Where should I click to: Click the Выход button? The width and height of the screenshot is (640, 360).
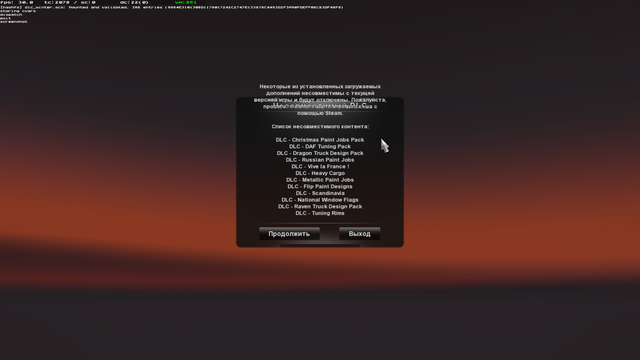click(360, 234)
